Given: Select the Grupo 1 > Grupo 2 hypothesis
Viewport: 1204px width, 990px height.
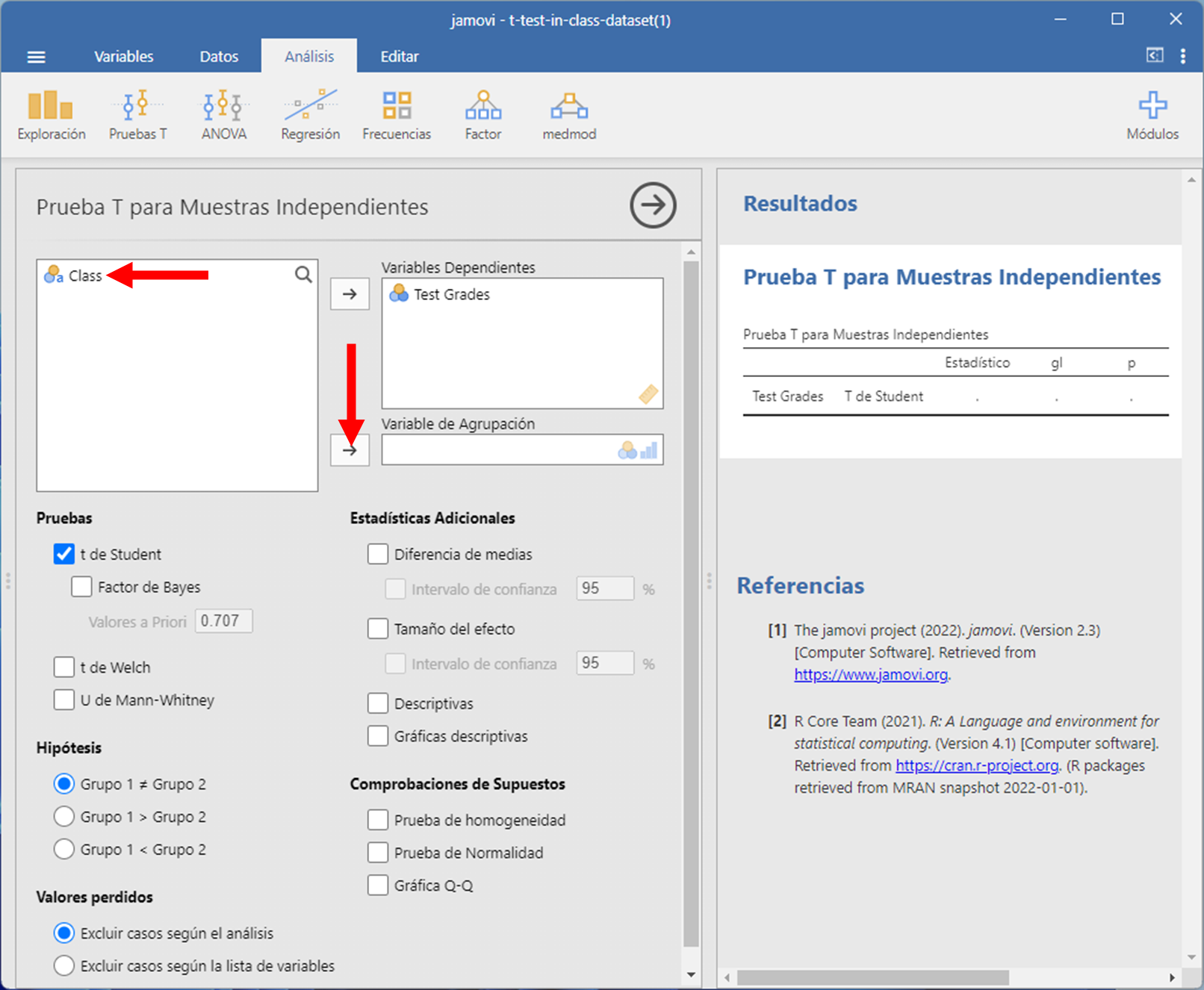Looking at the screenshot, I should point(64,817).
